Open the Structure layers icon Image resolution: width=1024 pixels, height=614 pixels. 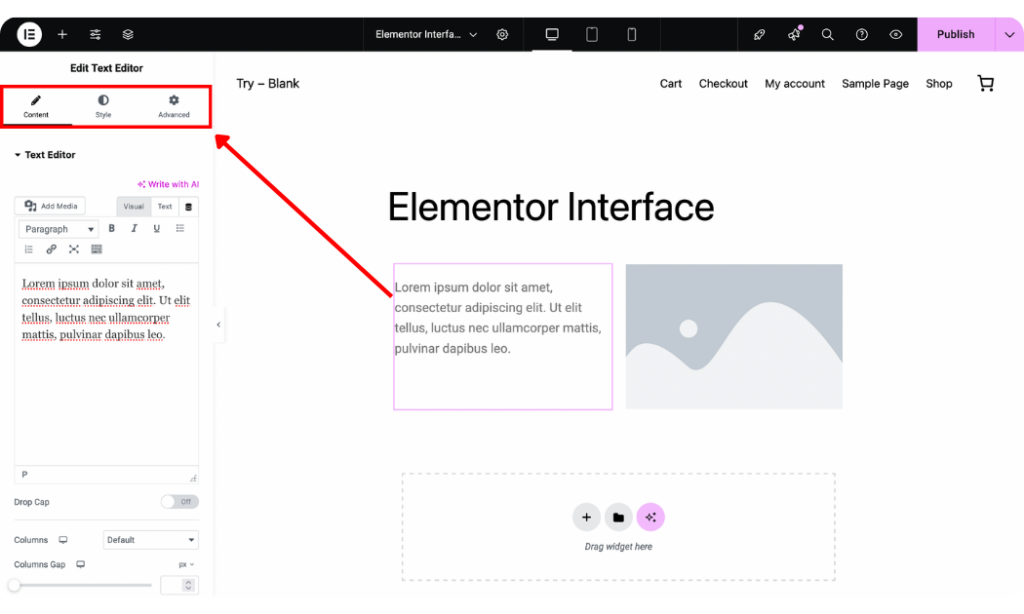pos(128,35)
